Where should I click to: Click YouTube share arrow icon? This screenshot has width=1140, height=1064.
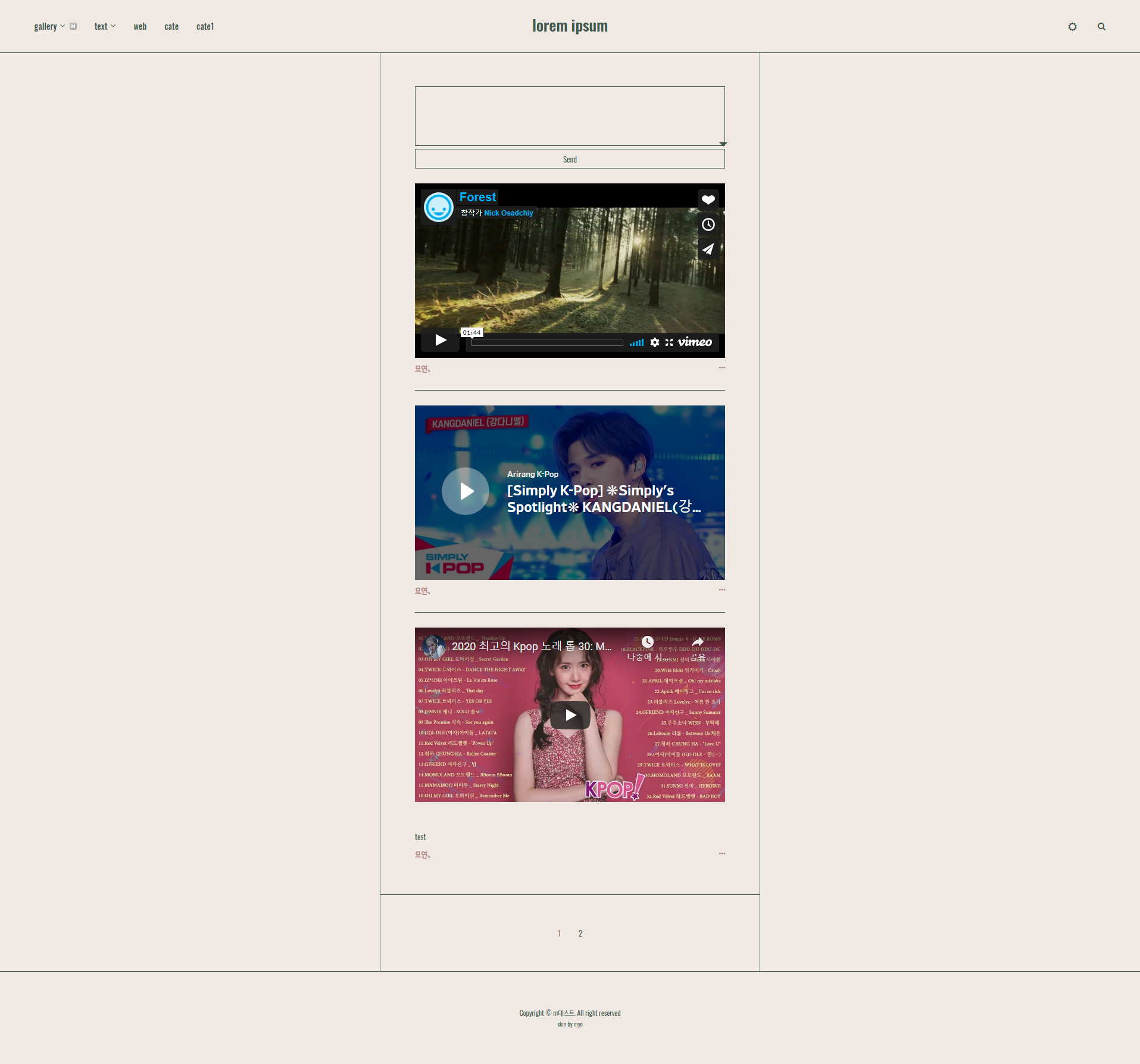pyautogui.click(x=698, y=642)
